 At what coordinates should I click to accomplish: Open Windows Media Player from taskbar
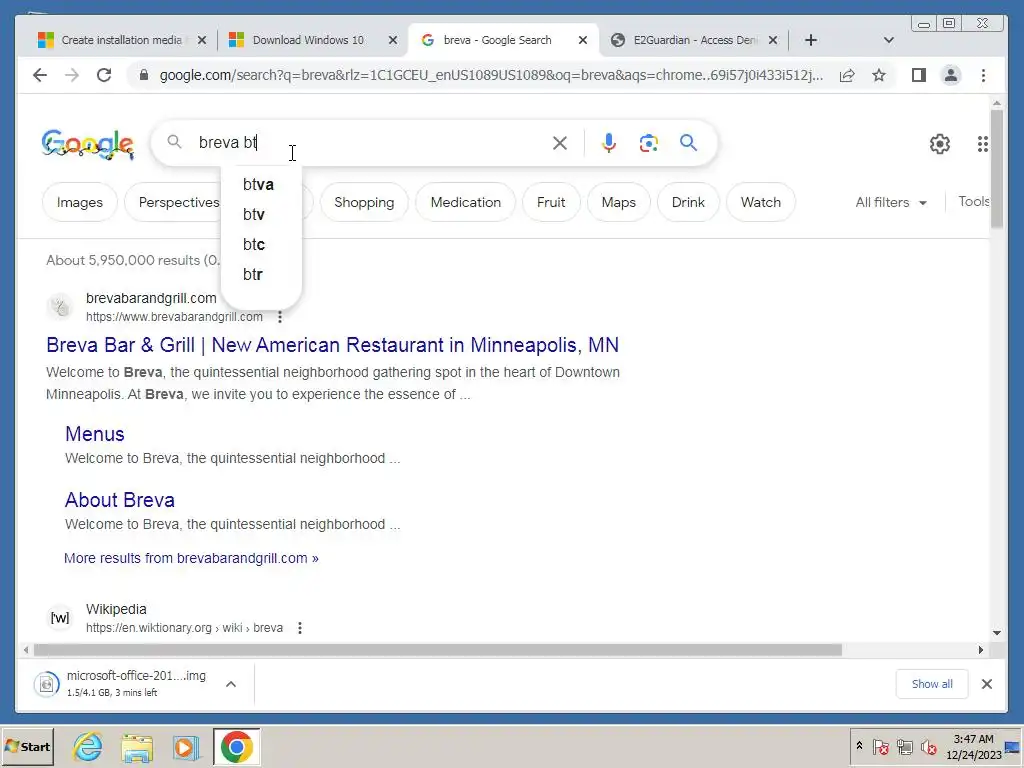pyautogui.click(x=185, y=747)
